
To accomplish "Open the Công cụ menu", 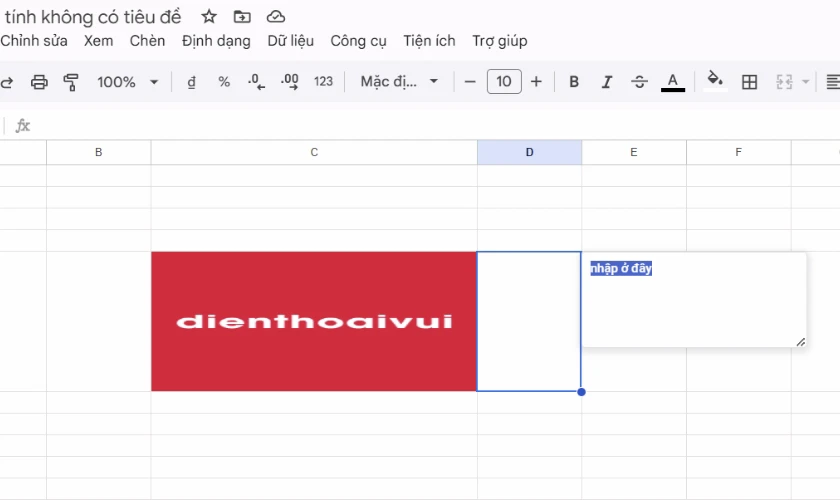I will click(x=358, y=41).
